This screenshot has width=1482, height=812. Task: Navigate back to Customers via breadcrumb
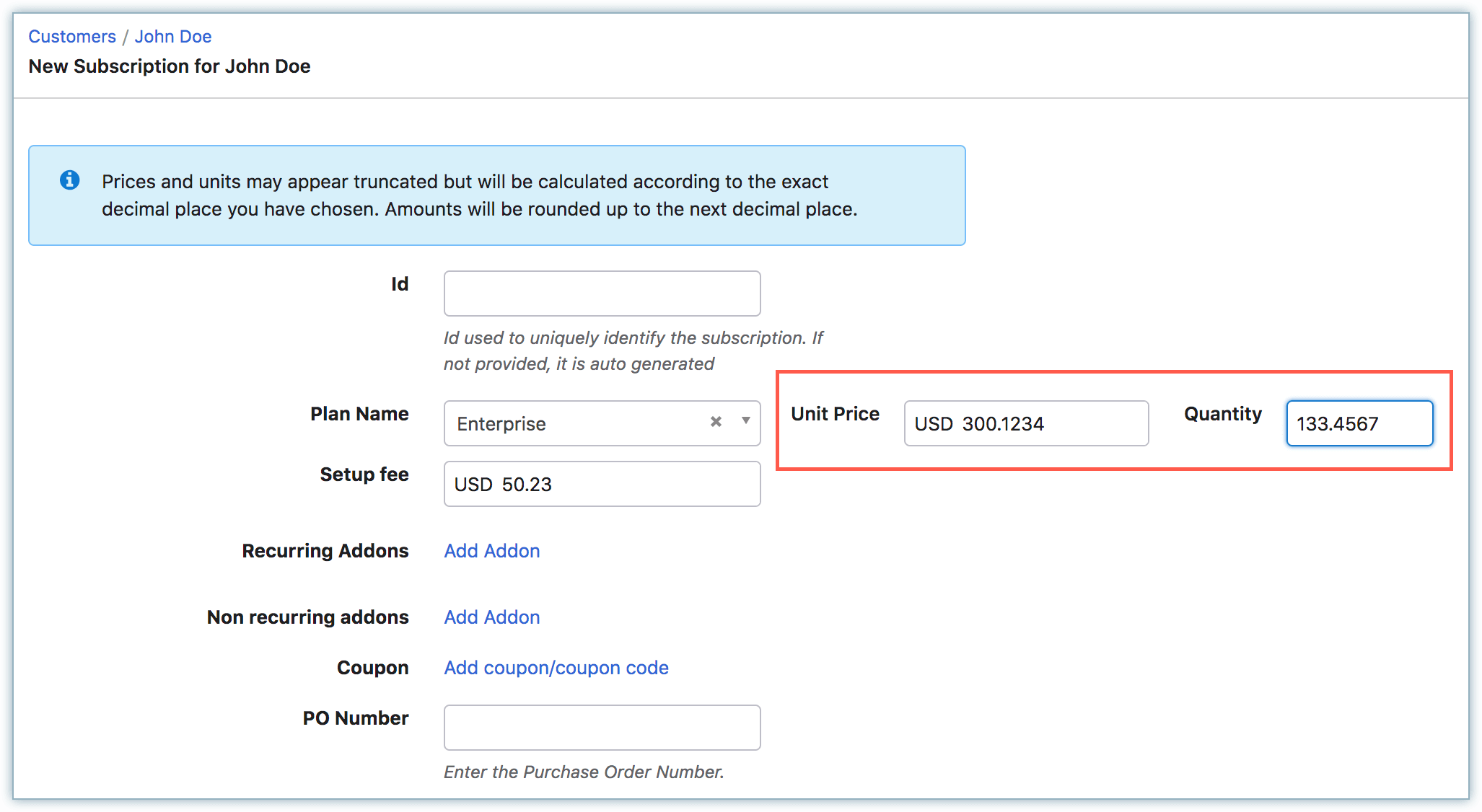tap(72, 36)
